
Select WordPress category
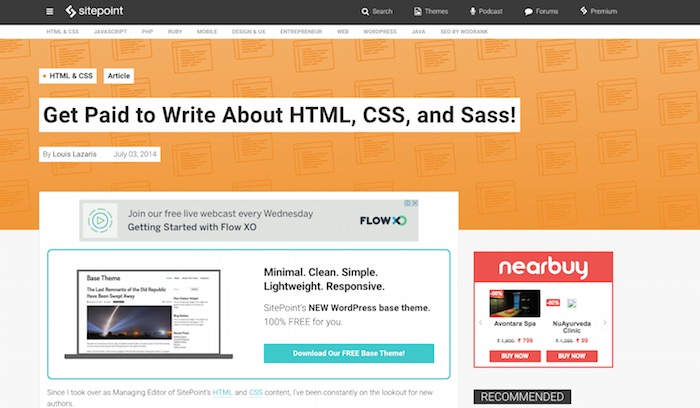(380, 32)
